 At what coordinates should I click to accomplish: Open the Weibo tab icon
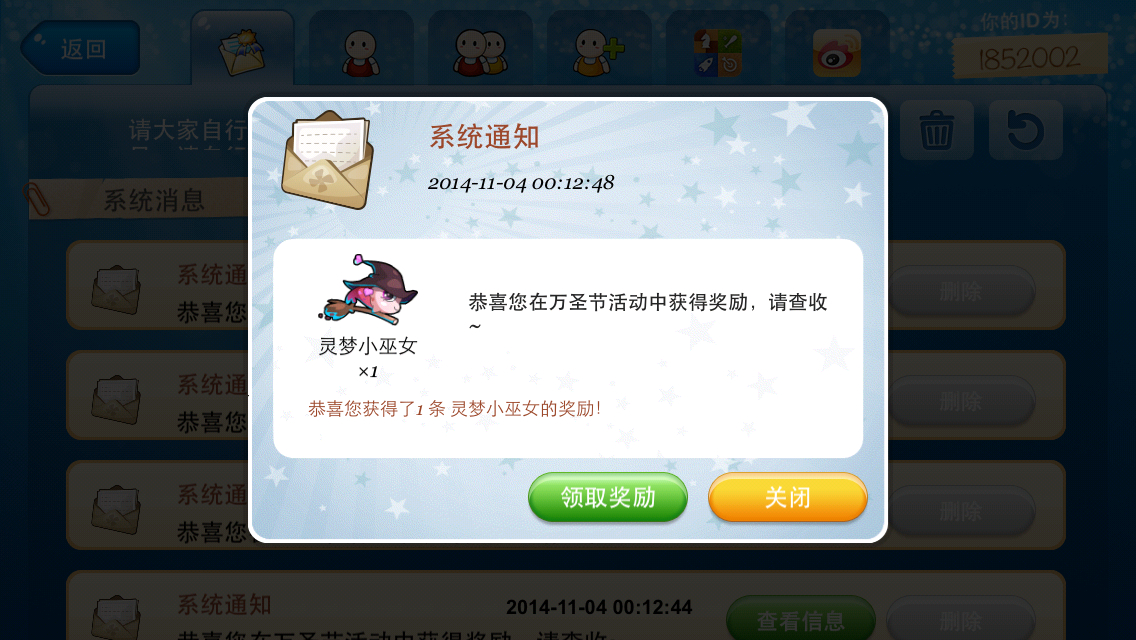pos(837,51)
